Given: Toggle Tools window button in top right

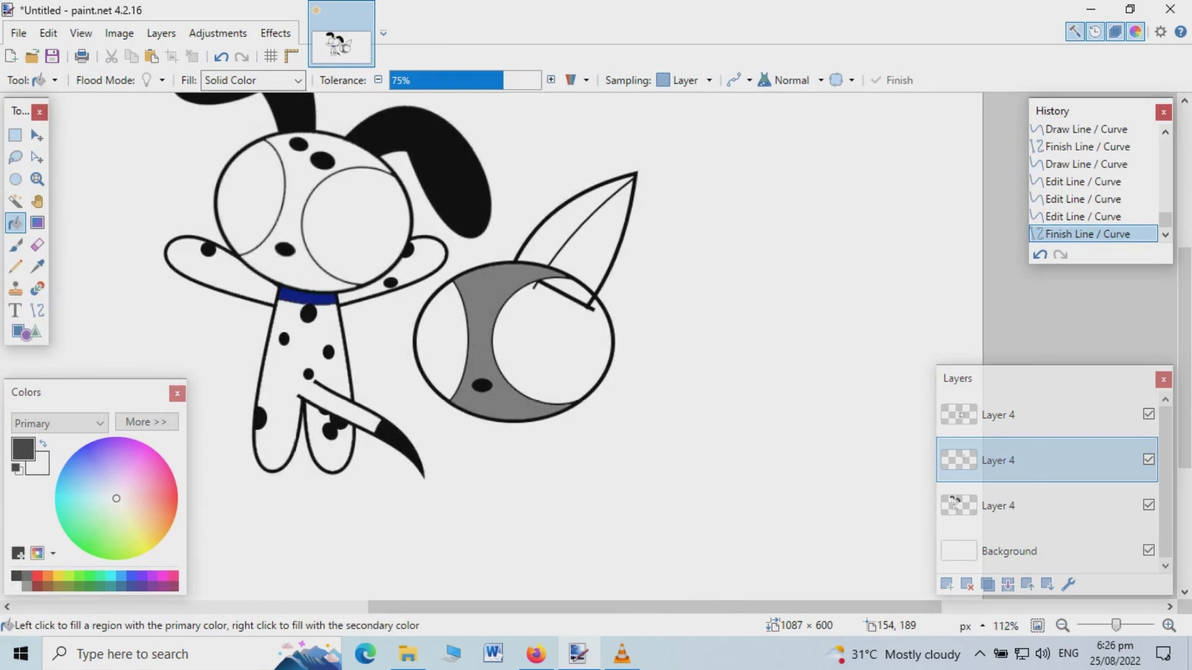Looking at the screenshot, I should coord(1074,31).
